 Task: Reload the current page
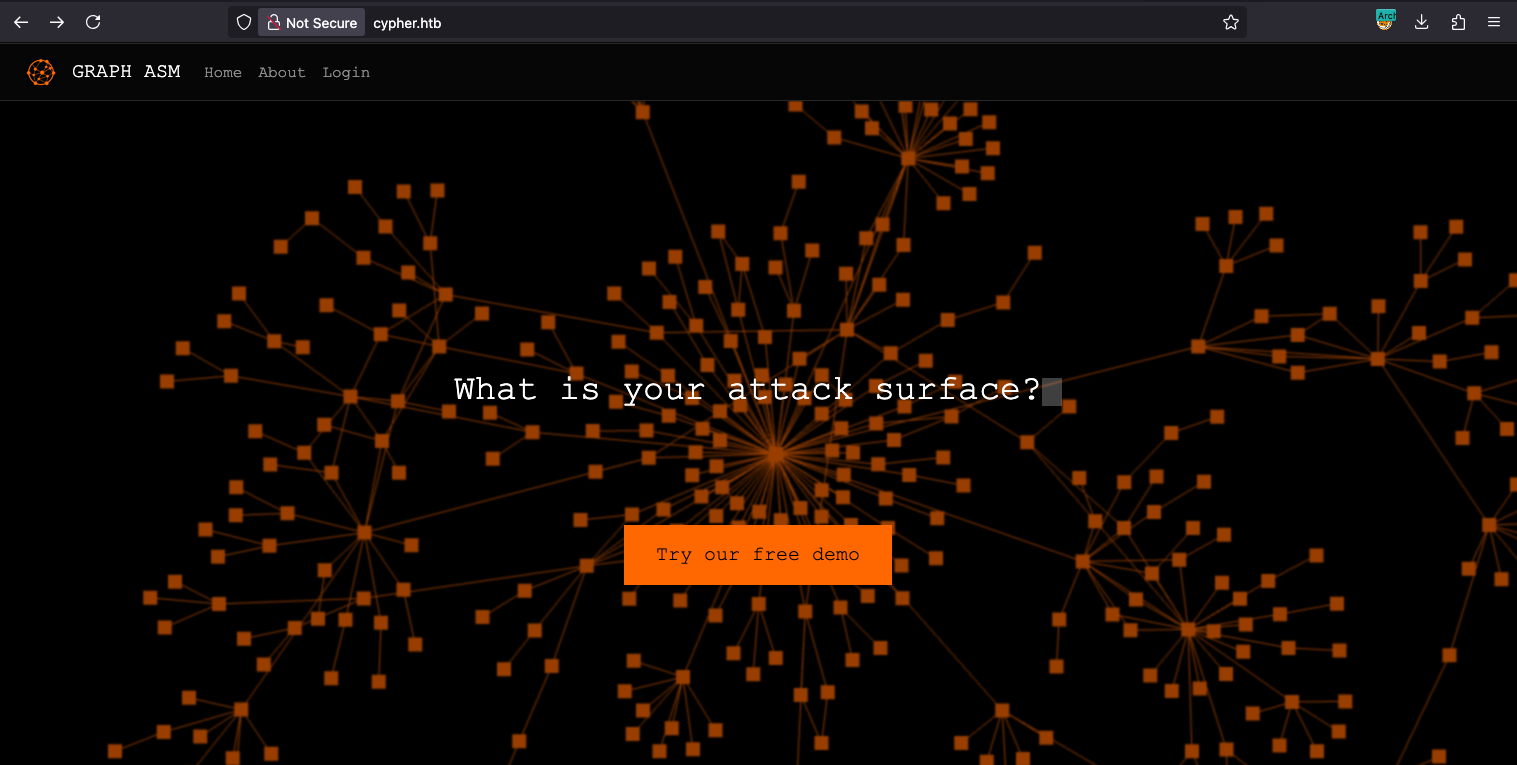click(x=93, y=22)
